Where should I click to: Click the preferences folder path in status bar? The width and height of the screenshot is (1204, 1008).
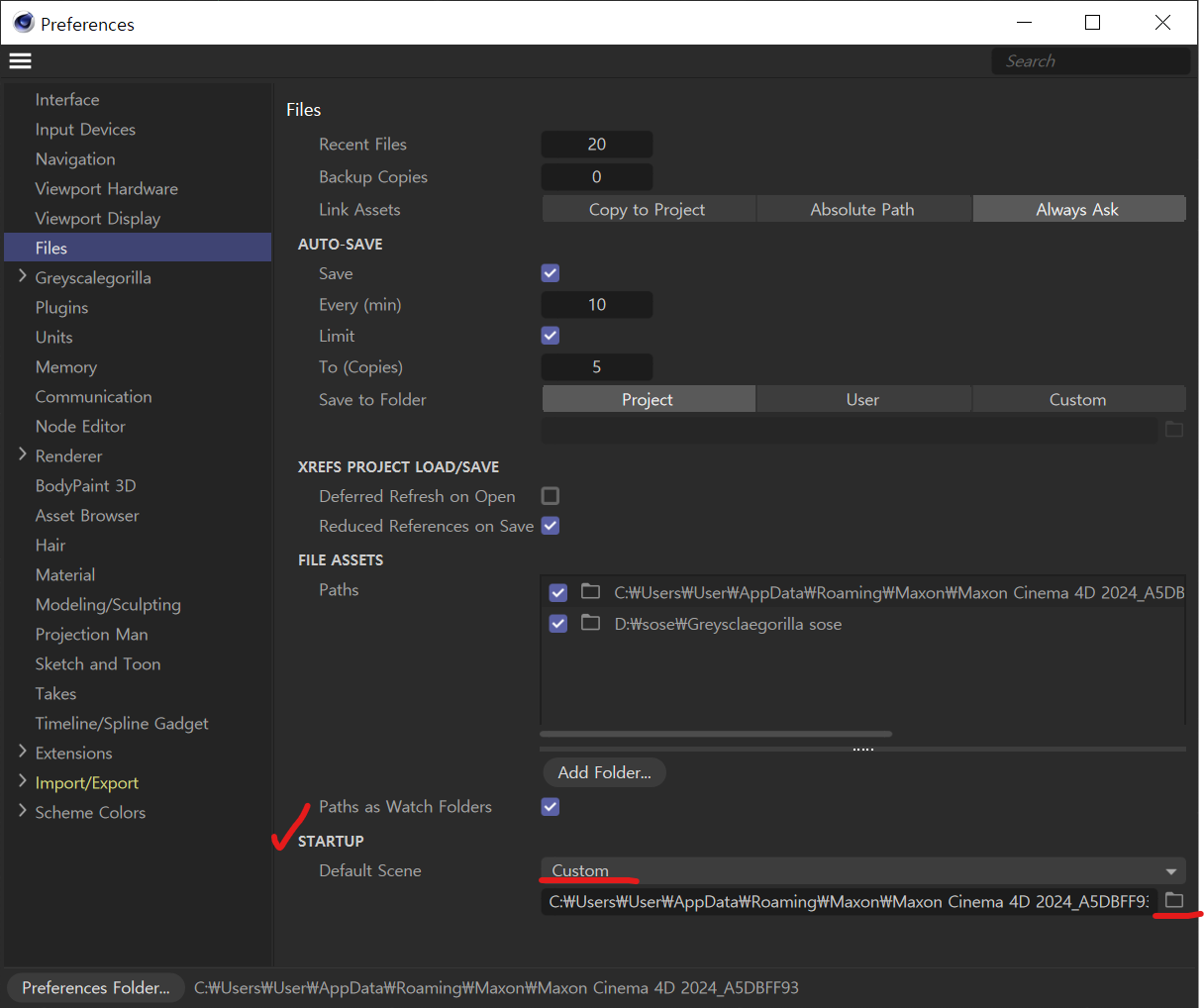pos(496,987)
